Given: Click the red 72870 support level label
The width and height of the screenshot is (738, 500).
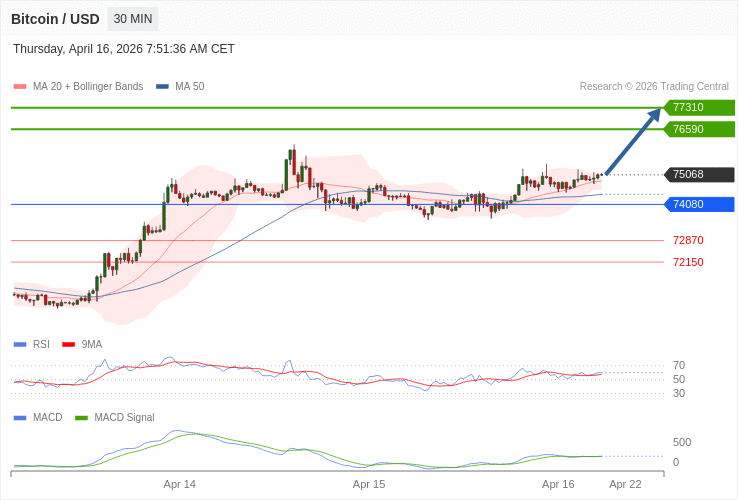Looking at the screenshot, I should pyautogui.click(x=688, y=241).
